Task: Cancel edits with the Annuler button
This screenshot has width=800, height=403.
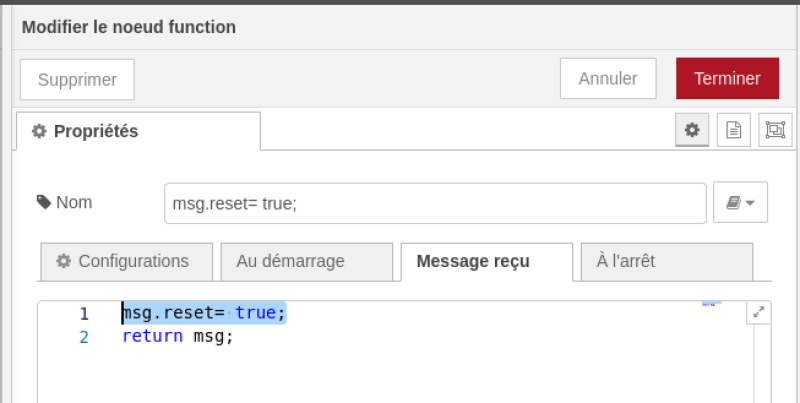Action: pos(608,79)
